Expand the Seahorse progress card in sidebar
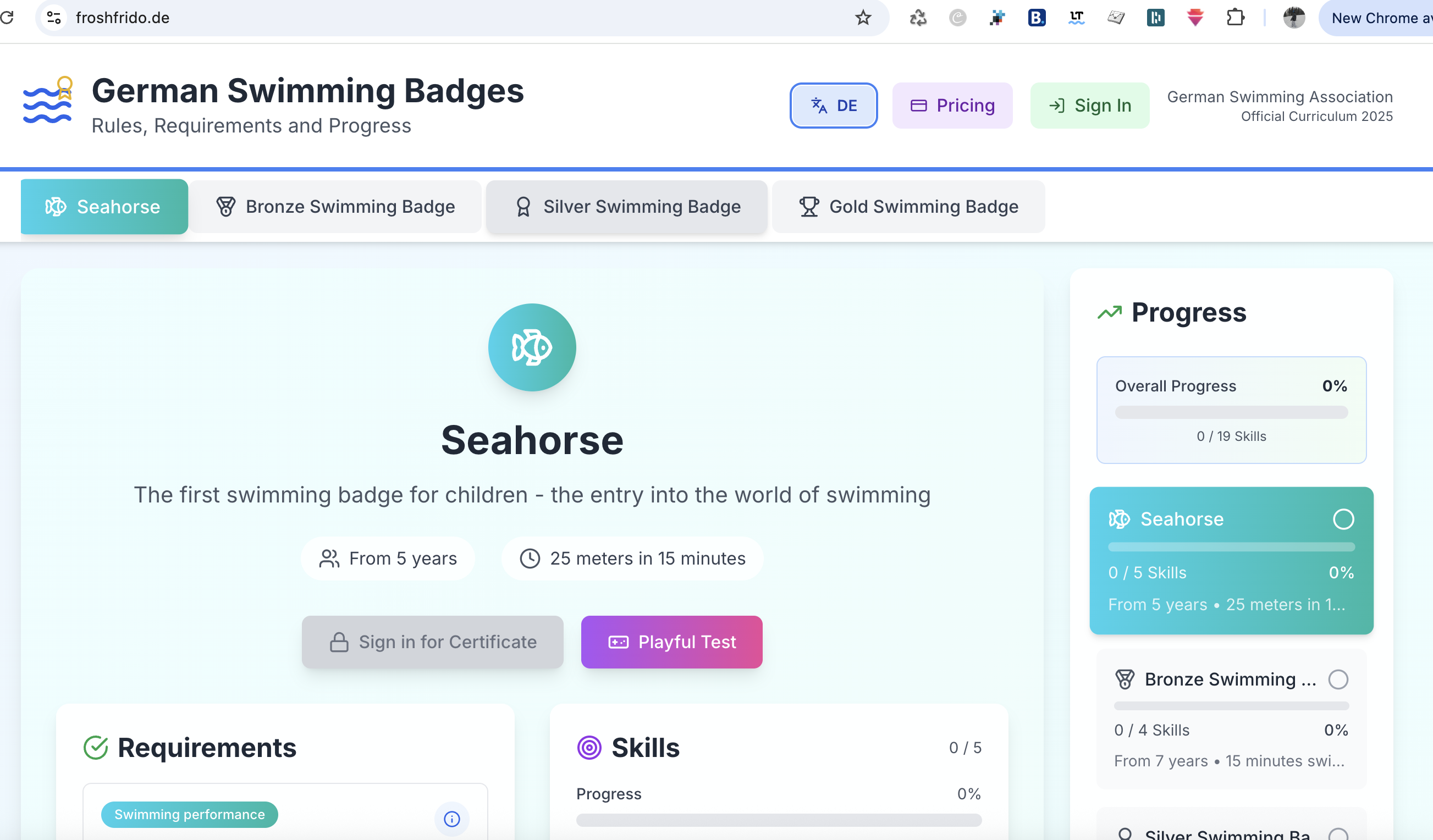The height and width of the screenshot is (840, 1433). [1231, 560]
